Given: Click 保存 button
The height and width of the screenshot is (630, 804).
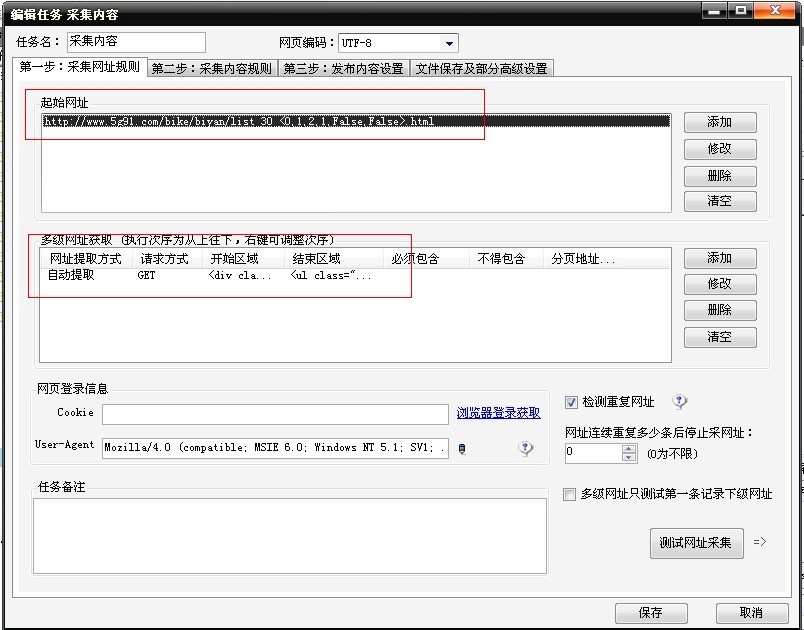Looking at the screenshot, I should 650,612.
